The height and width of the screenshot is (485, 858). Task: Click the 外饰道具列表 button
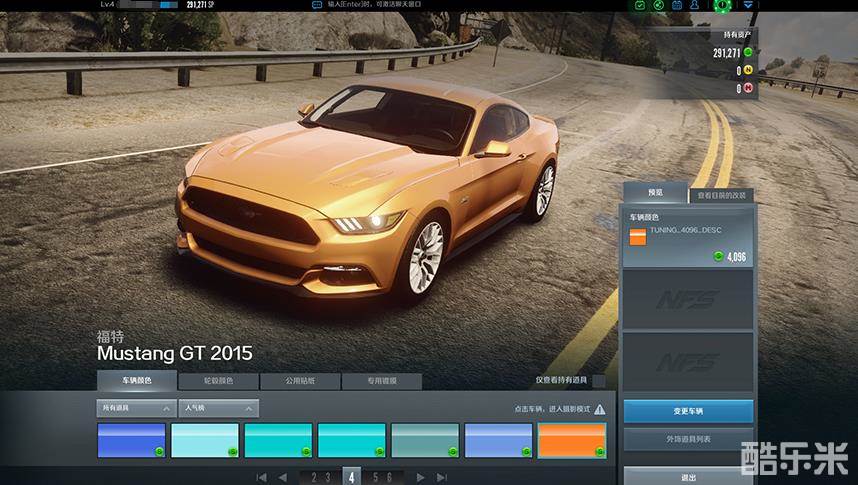(688, 439)
